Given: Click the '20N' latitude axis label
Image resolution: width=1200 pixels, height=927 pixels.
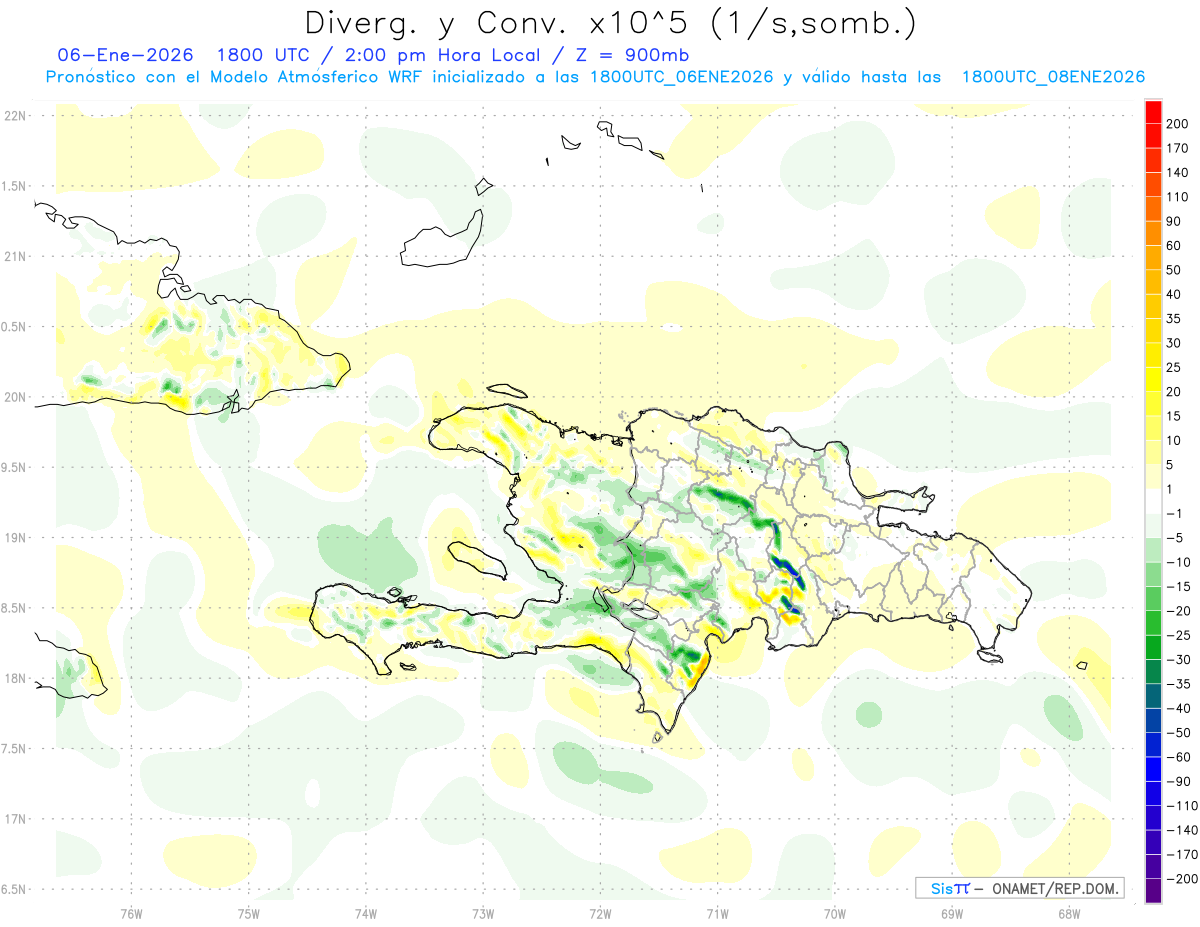Looking at the screenshot, I should (x=15, y=398).
